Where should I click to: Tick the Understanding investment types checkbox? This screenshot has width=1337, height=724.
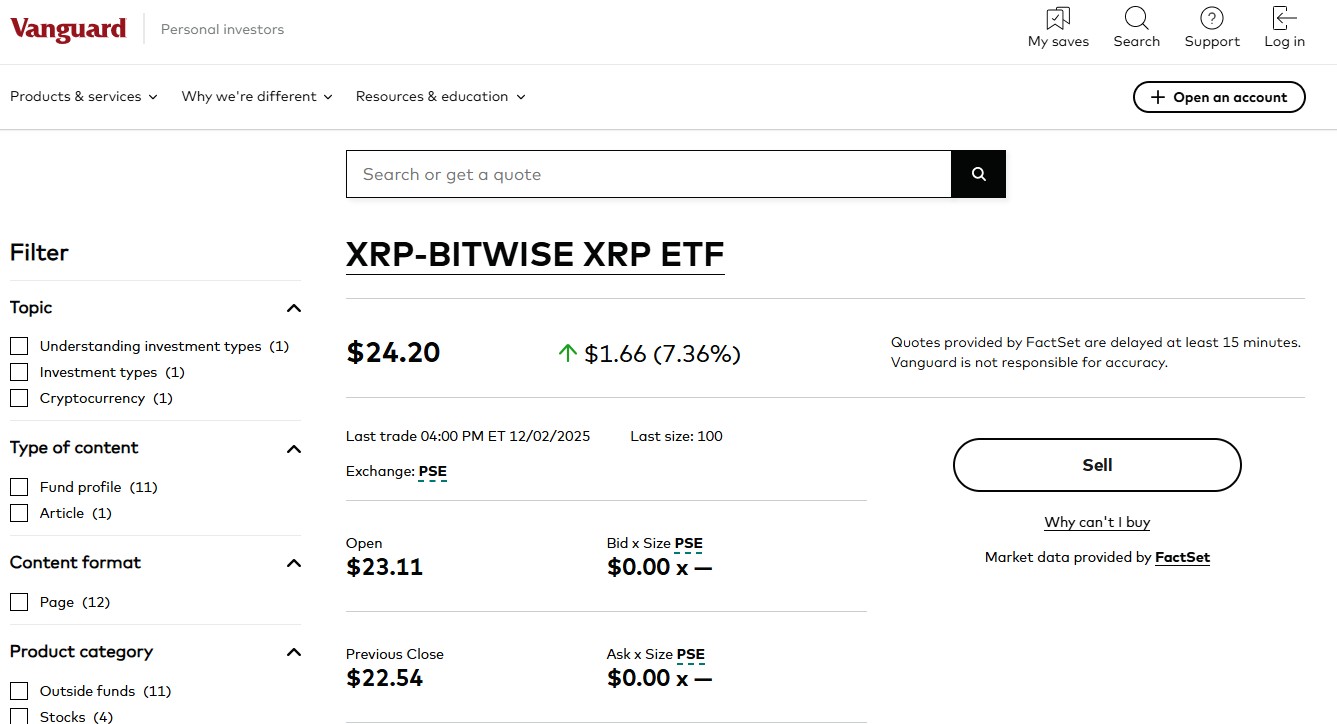coord(19,346)
